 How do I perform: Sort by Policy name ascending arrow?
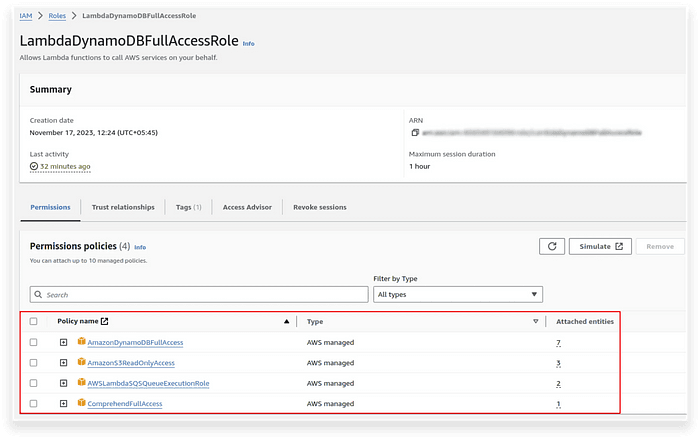point(287,322)
